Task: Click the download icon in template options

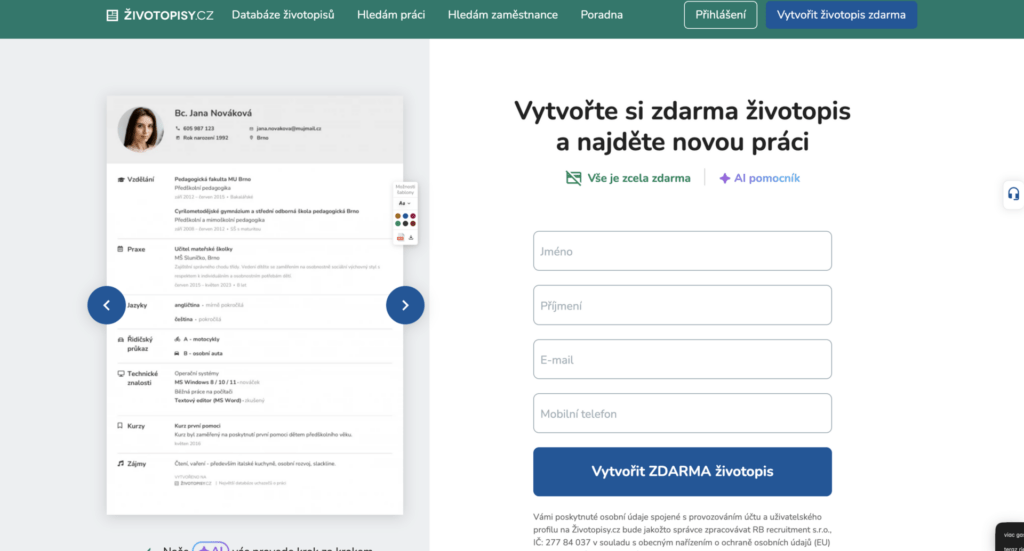Action: pyautogui.click(x=411, y=237)
